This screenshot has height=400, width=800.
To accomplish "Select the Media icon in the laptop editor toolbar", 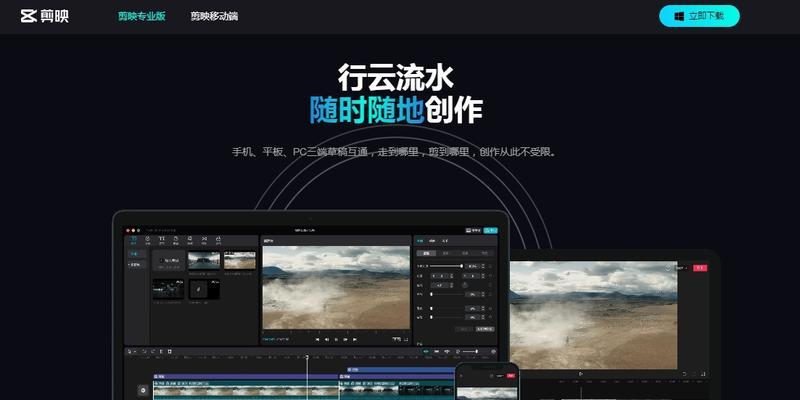I will click(133, 240).
